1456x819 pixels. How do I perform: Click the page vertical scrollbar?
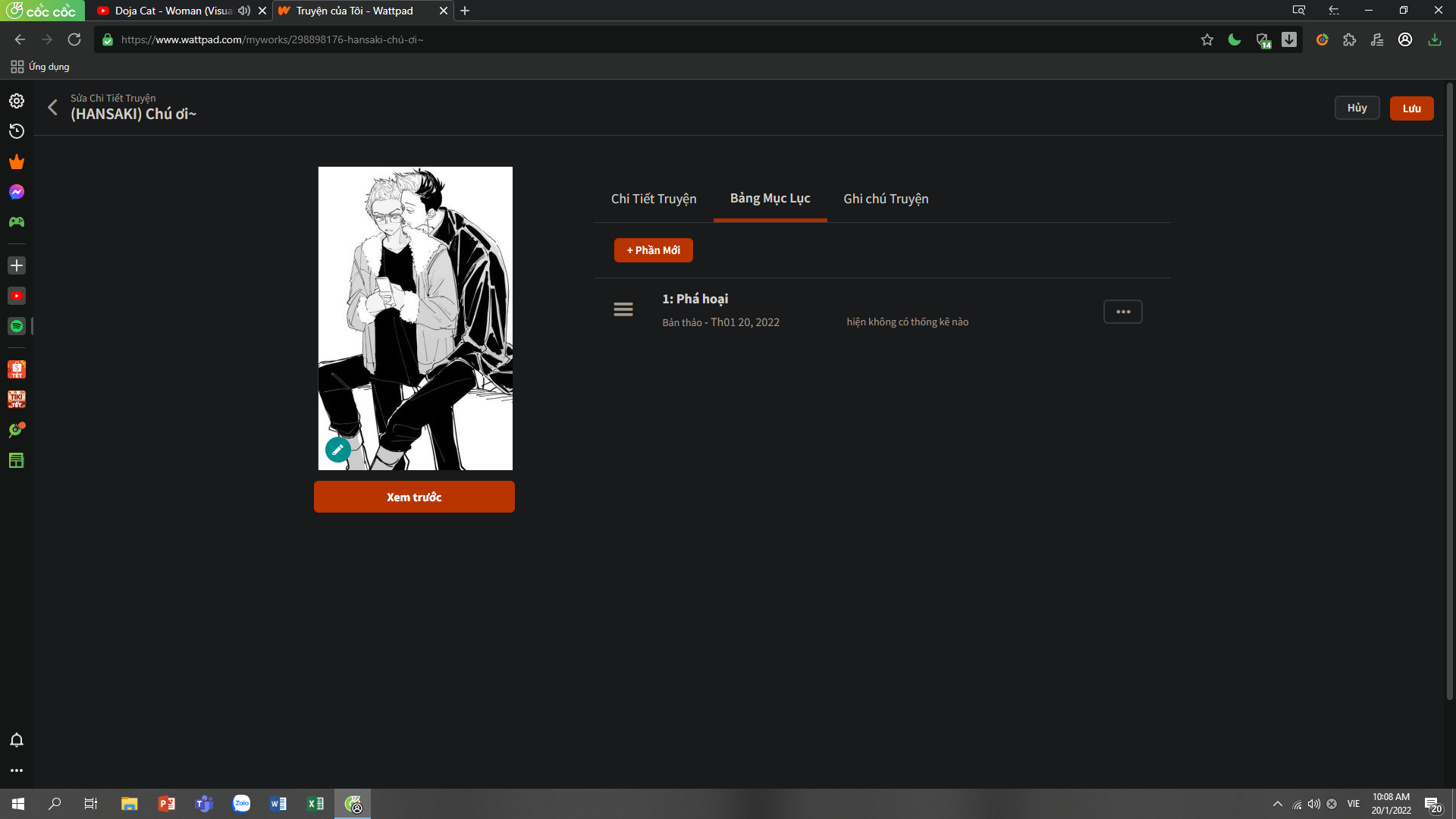[1450, 391]
